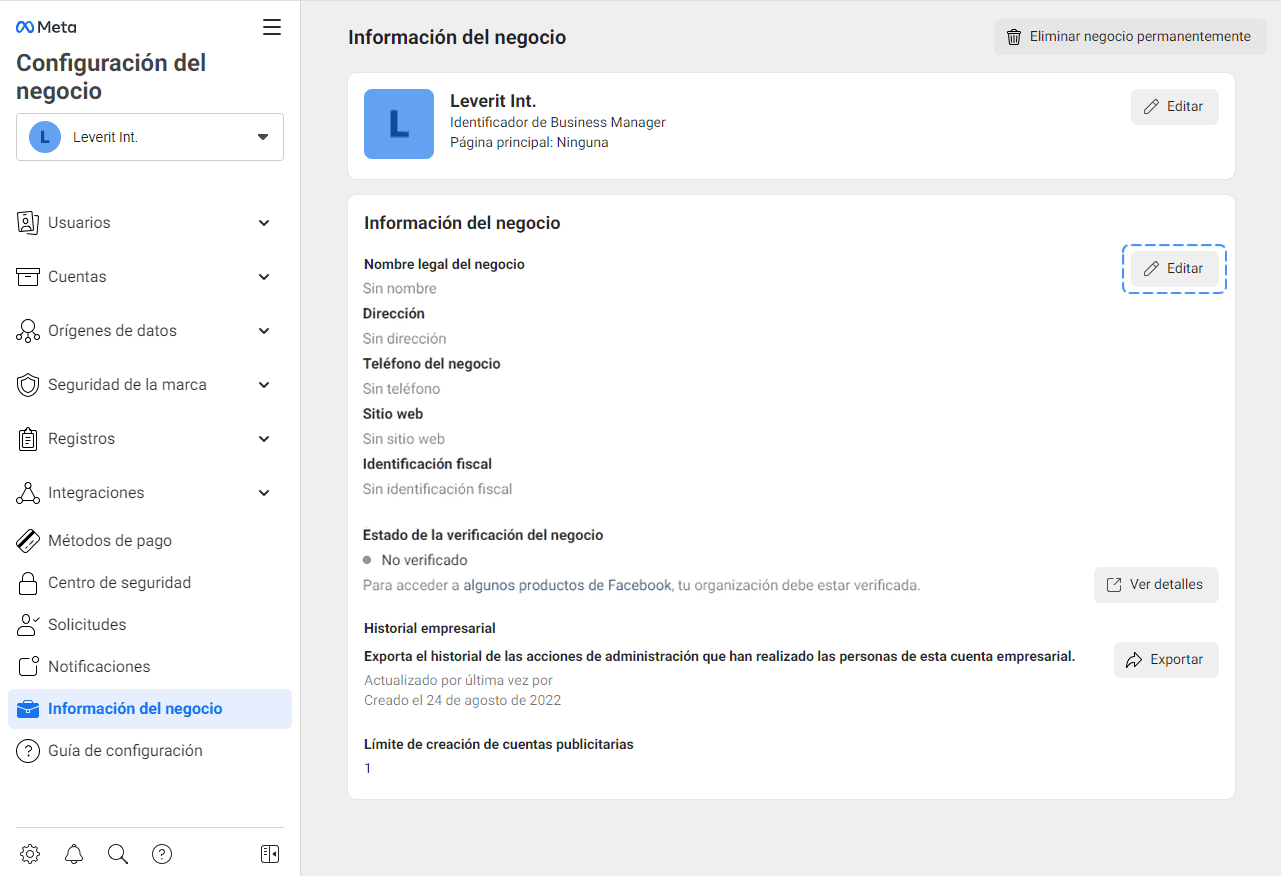Click the large Leverit Int. avatar

pyautogui.click(x=399, y=124)
